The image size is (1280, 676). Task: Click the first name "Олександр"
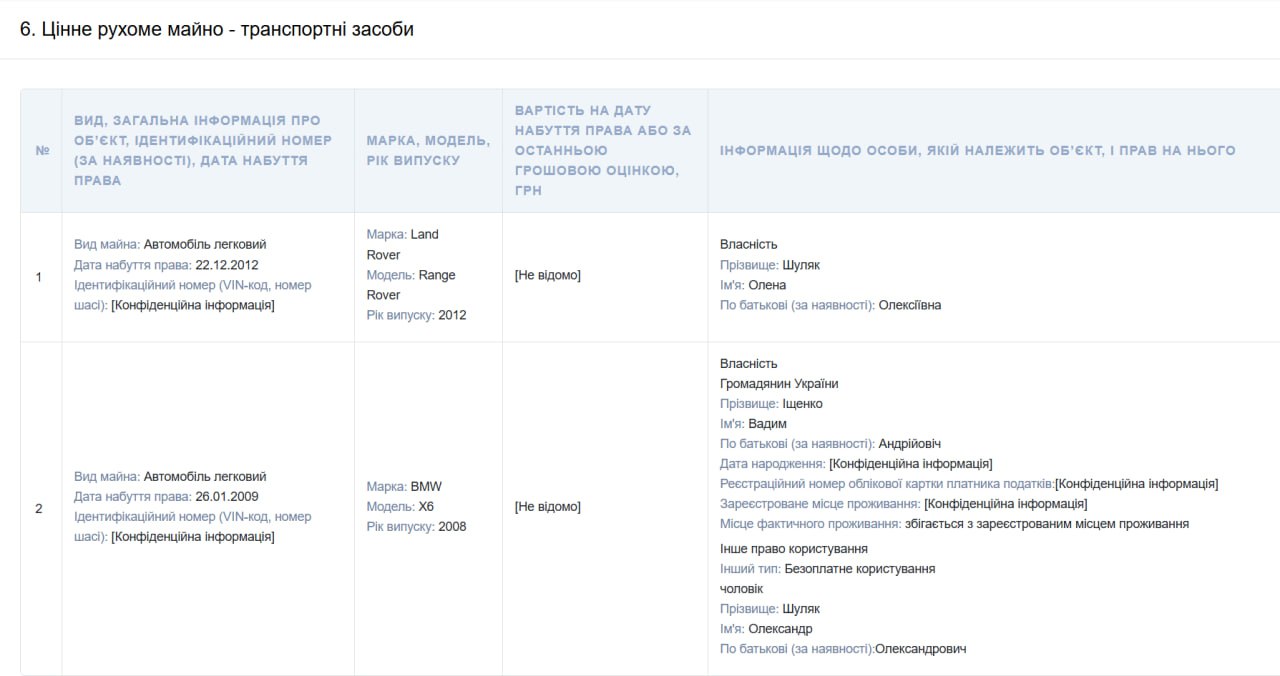pyautogui.click(x=780, y=629)
